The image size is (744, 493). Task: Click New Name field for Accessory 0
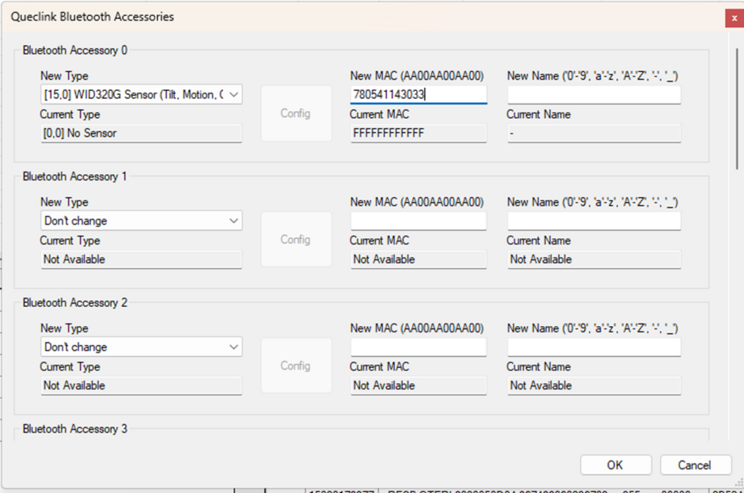coord(593,94)
